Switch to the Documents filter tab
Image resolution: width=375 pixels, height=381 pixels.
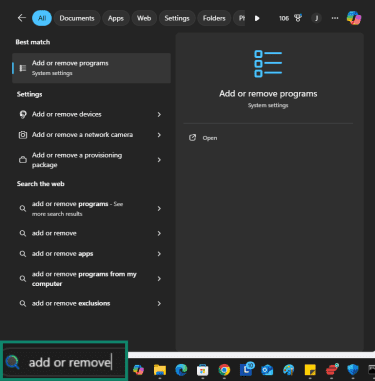pos(77,18)
